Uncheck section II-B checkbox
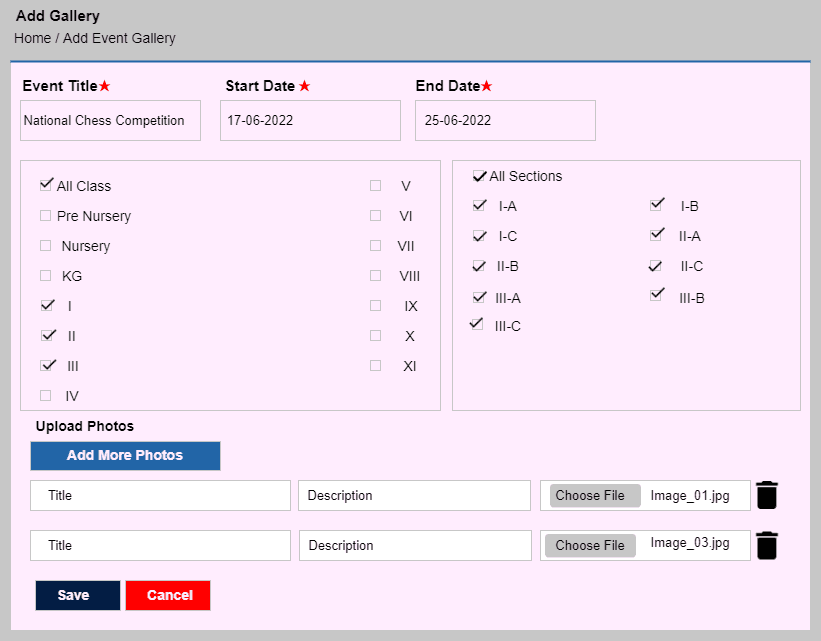 coord(479,266)
